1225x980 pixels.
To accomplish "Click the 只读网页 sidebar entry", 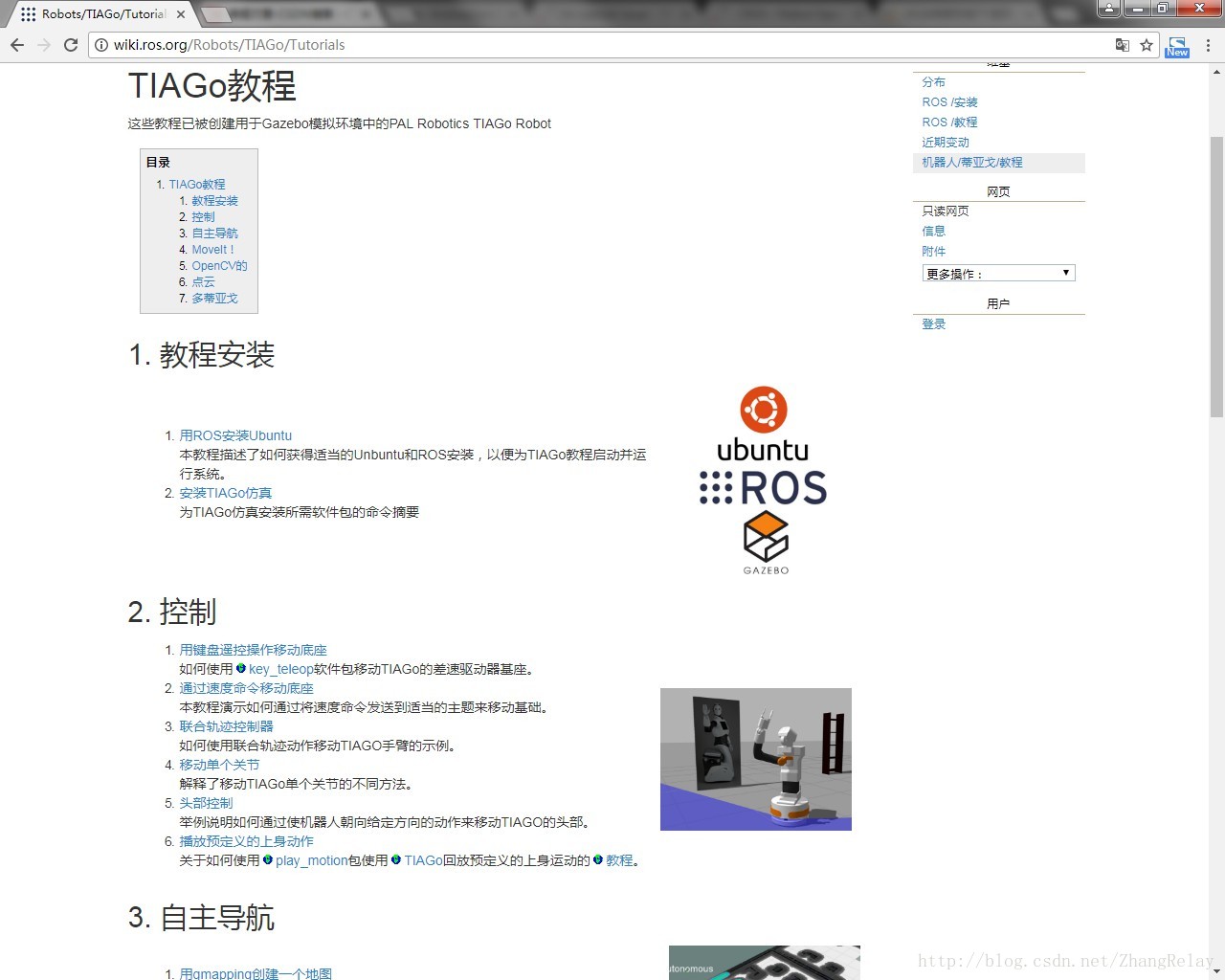I will pos(946,212).
